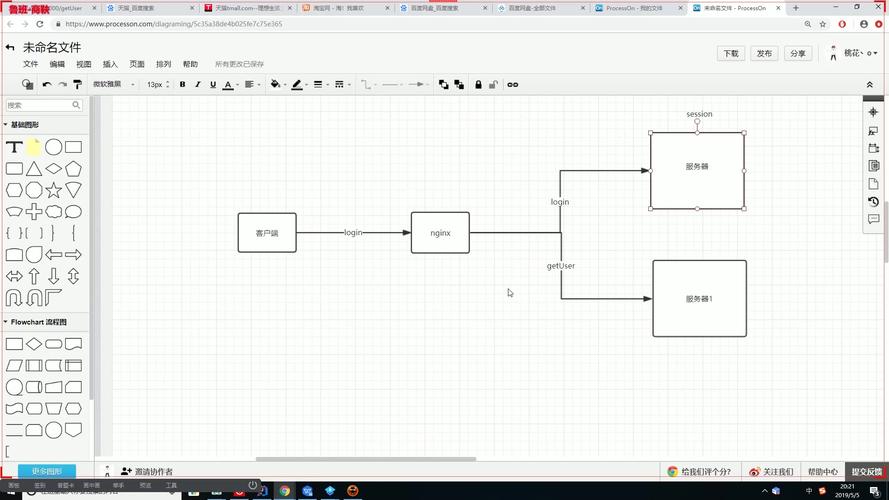Bring selected shape to front
Screen dimensions: 889x500
coord(443,84)
